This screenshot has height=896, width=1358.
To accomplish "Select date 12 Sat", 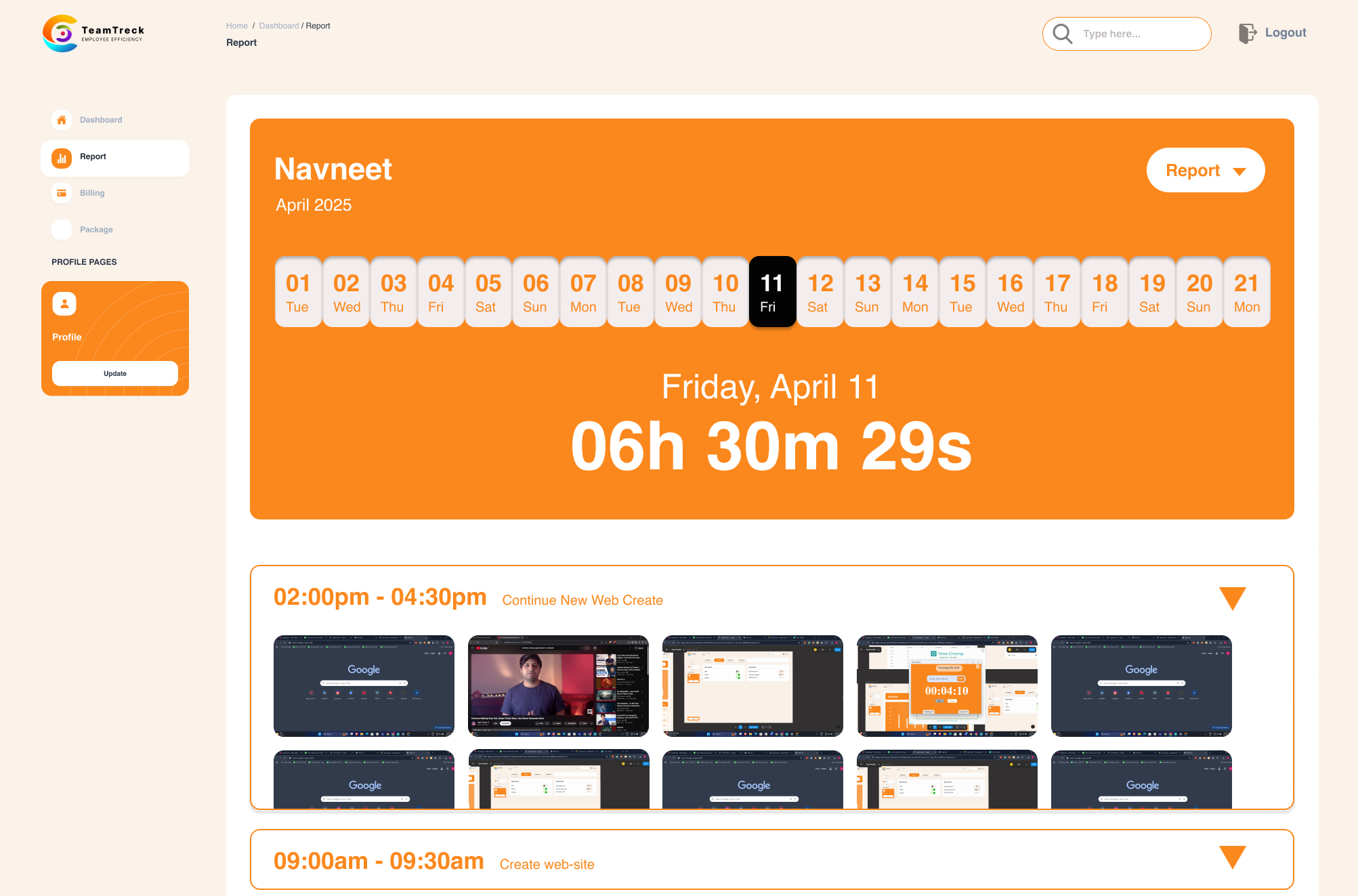I will (820, 292).
